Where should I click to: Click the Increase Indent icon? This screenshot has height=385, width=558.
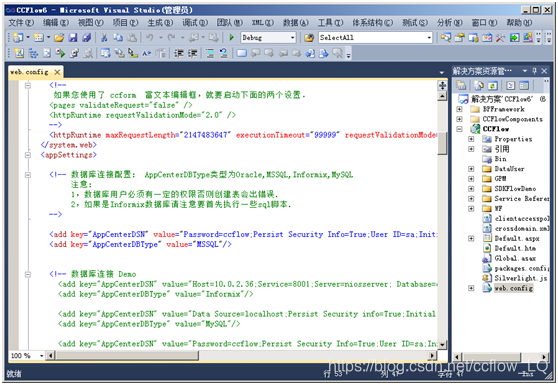point(192,53)
